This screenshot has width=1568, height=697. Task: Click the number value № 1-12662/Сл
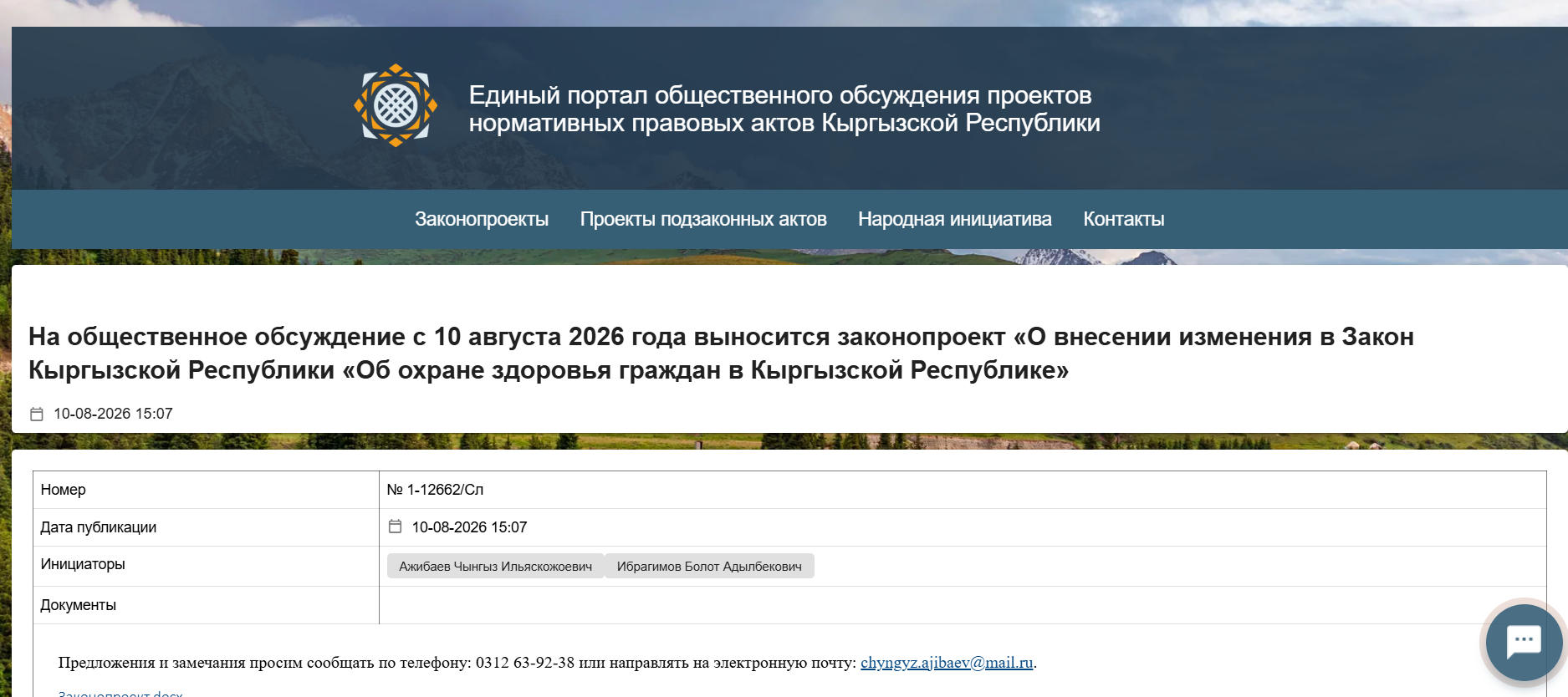pos(435,490)
